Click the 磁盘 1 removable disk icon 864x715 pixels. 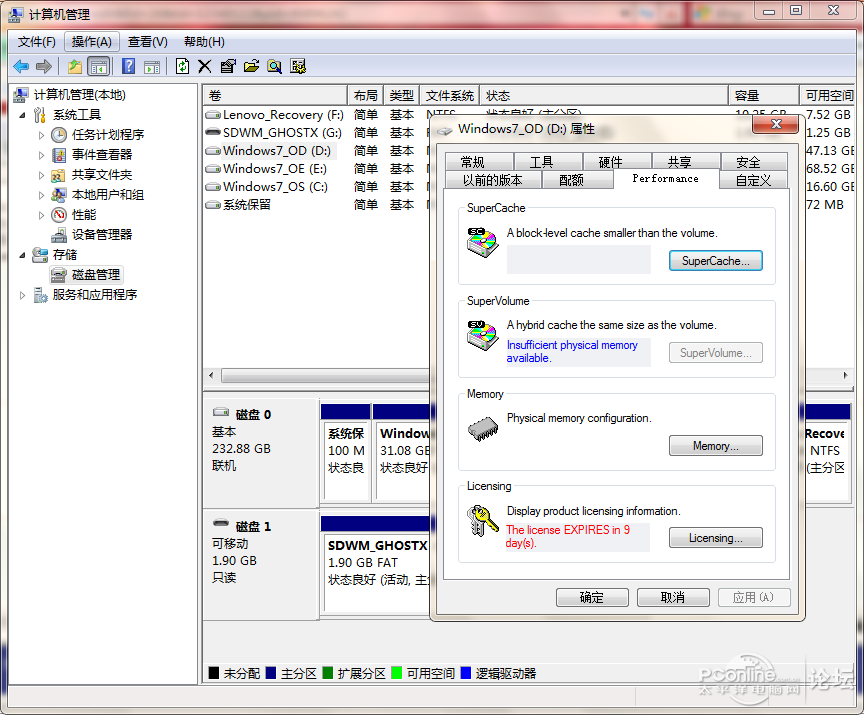pos(221,523)
